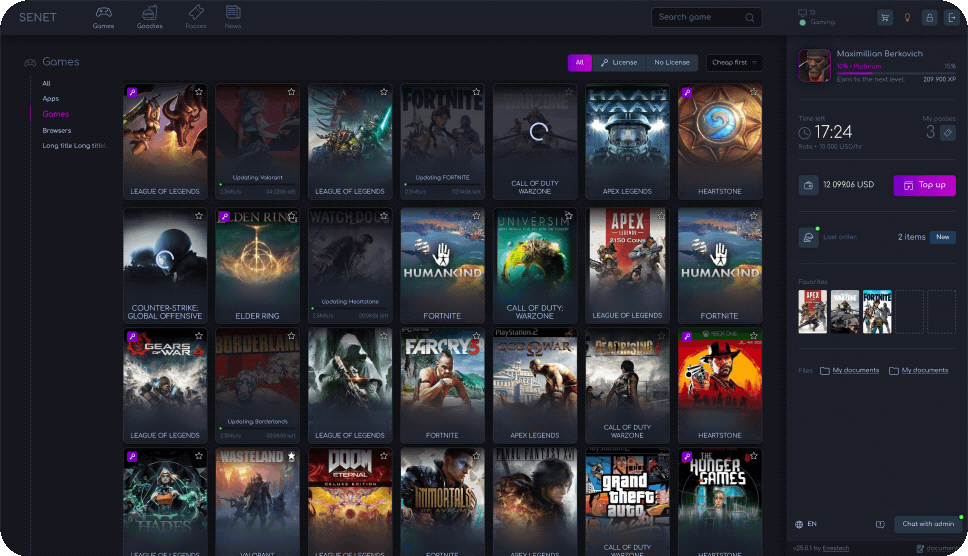Image resolution: width=968 pixels, height=556 pixels.
Task: Click the My passes ticket icon
Action: 948,132
